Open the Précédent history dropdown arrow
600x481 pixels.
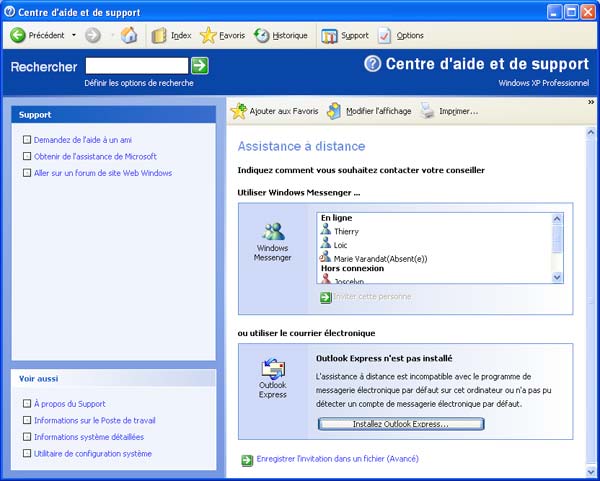(74, 35)
